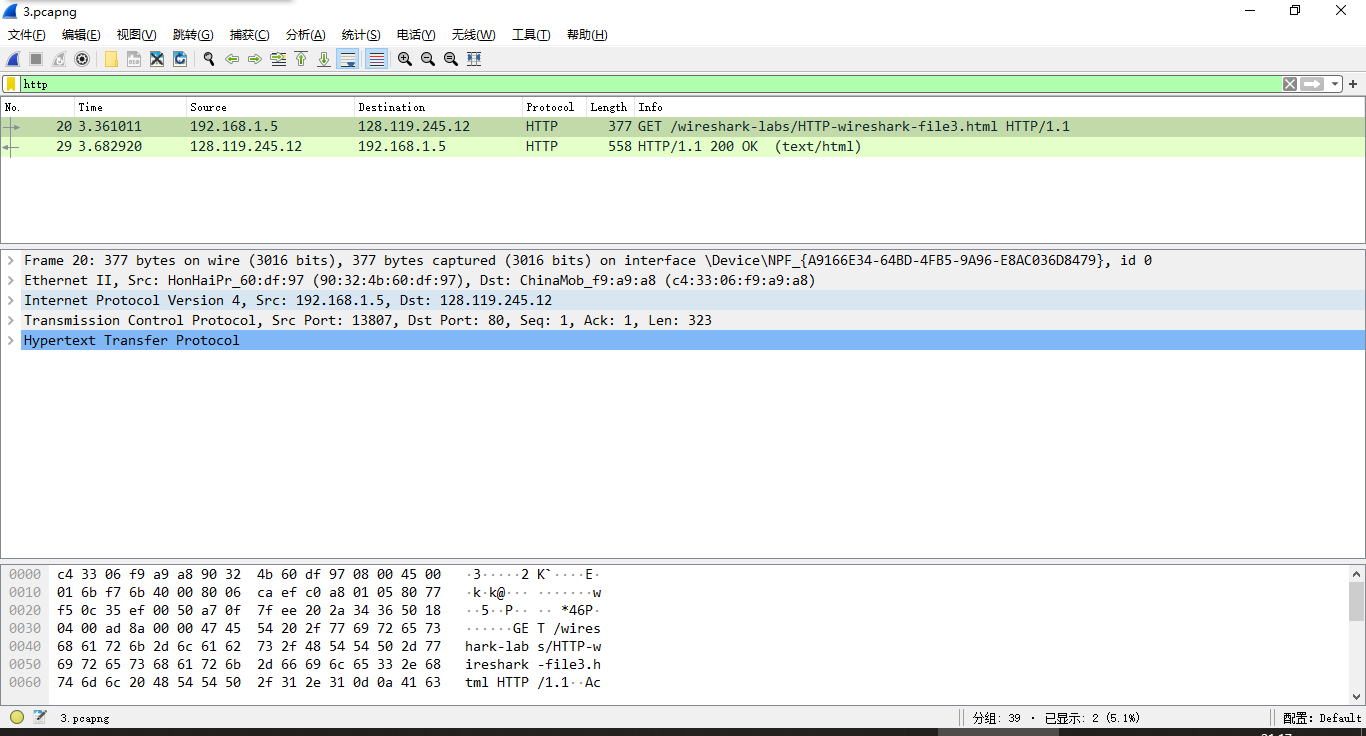Click the hex pane vertical scrollbar

coord(1356,602)
